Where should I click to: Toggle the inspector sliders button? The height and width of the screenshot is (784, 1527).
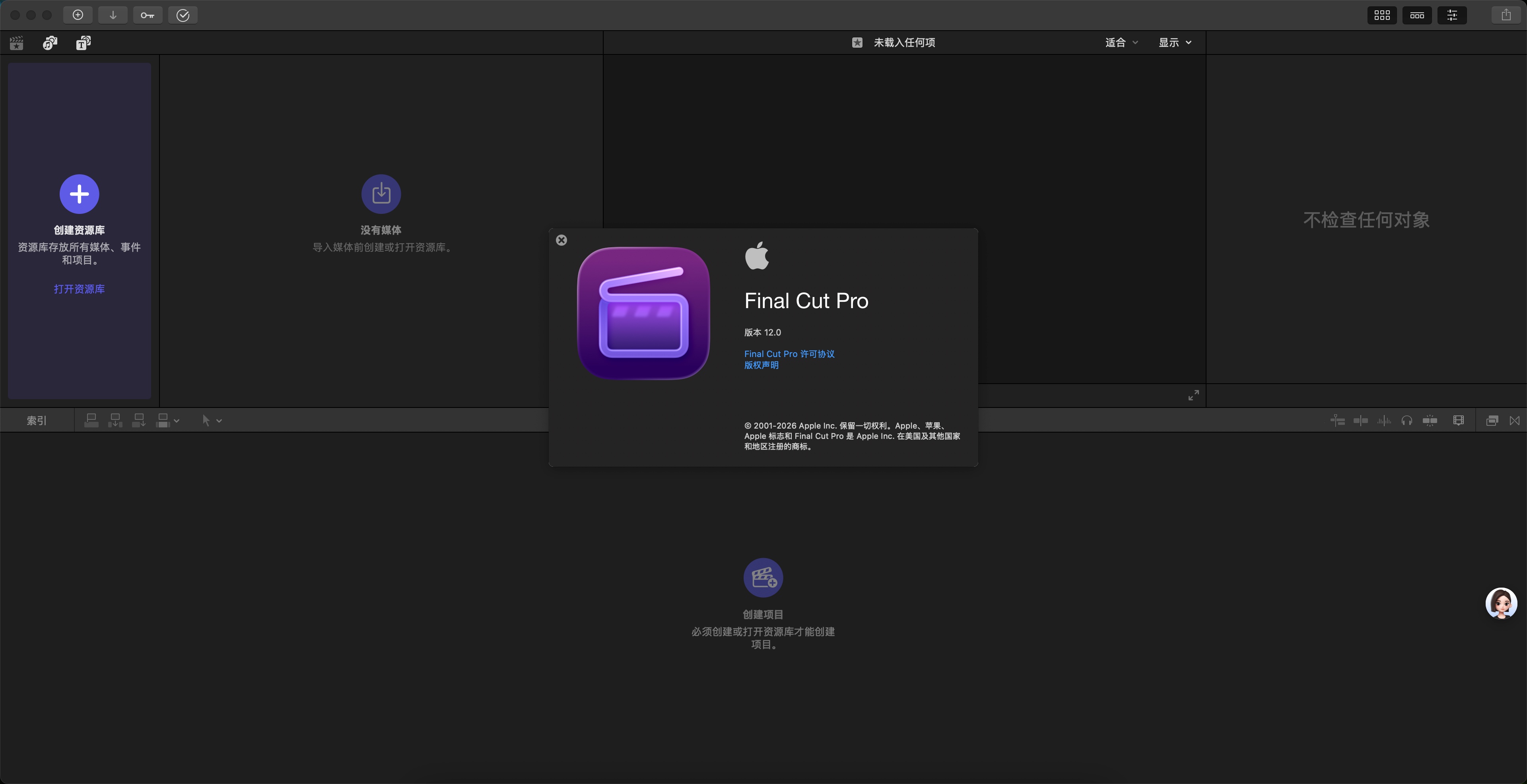tap(1452, 16)
